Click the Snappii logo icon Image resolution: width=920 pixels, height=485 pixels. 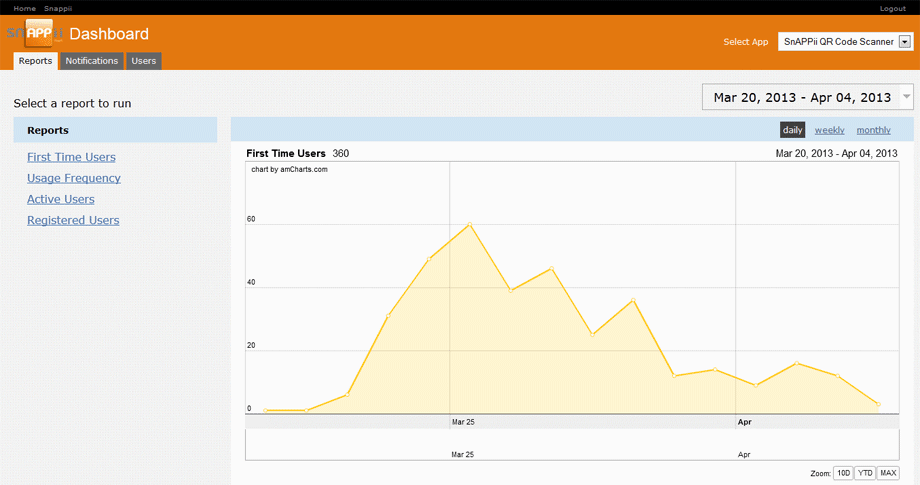click(35, 33)
